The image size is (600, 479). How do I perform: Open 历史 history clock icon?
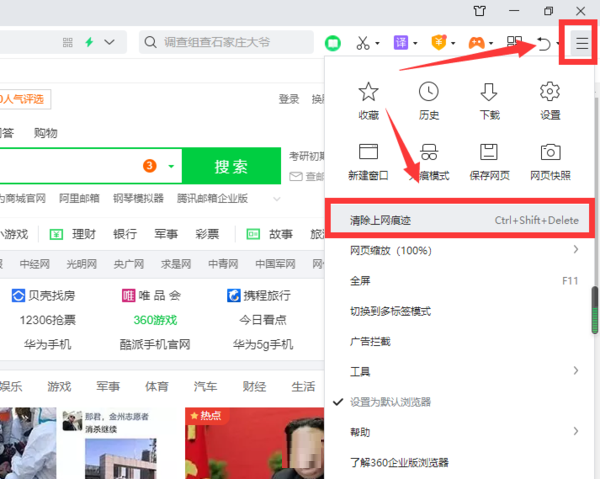tap(428, 93)
